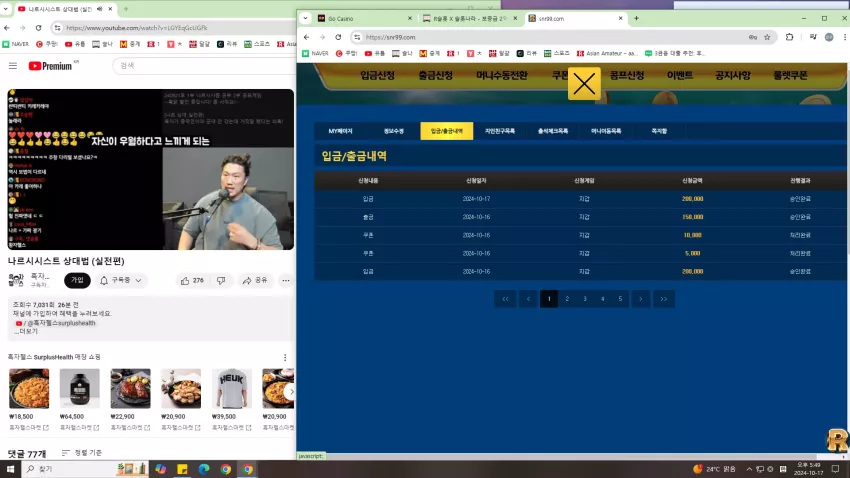
Task: Switch to the Go Casino browser tab
Action: [x=363, y=18]
